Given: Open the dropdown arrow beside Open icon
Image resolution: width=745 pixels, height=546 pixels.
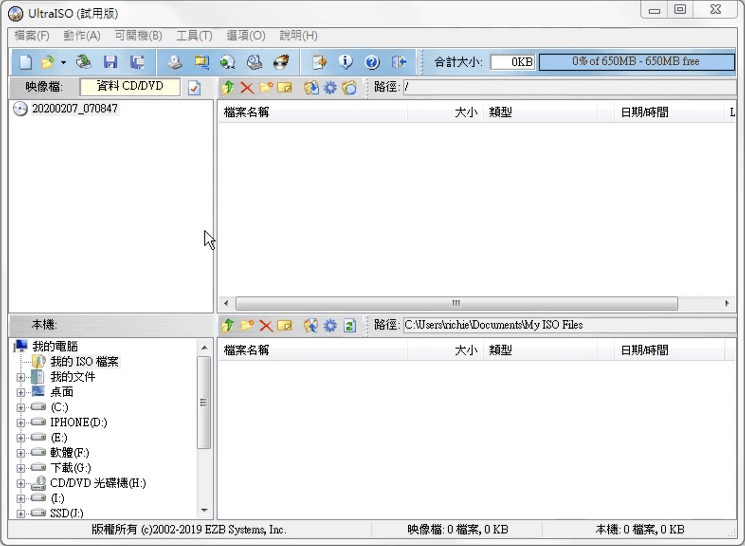Looking at the screenshot, I should tap(63, 62).
